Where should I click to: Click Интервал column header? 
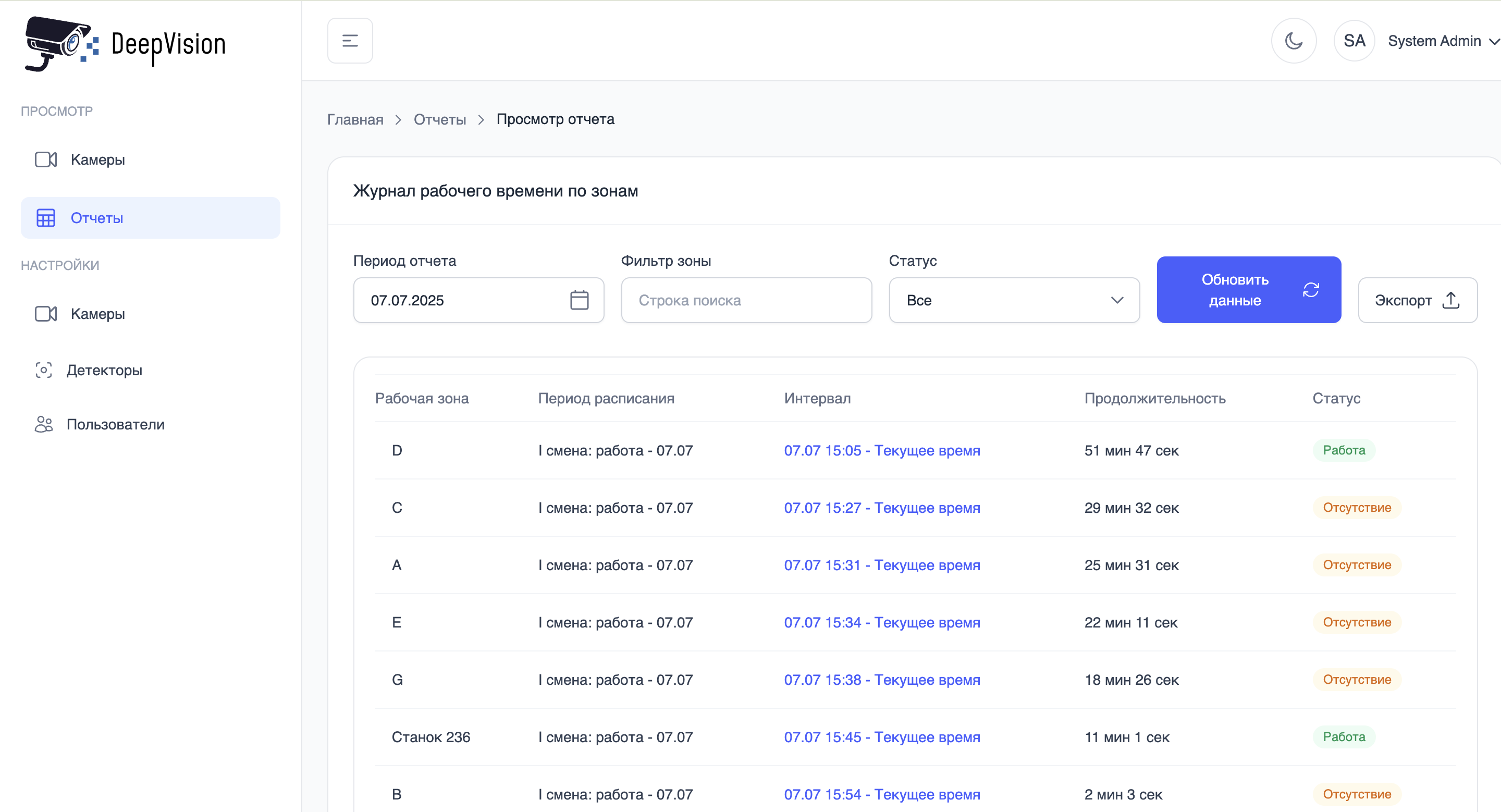pos(817,398)
